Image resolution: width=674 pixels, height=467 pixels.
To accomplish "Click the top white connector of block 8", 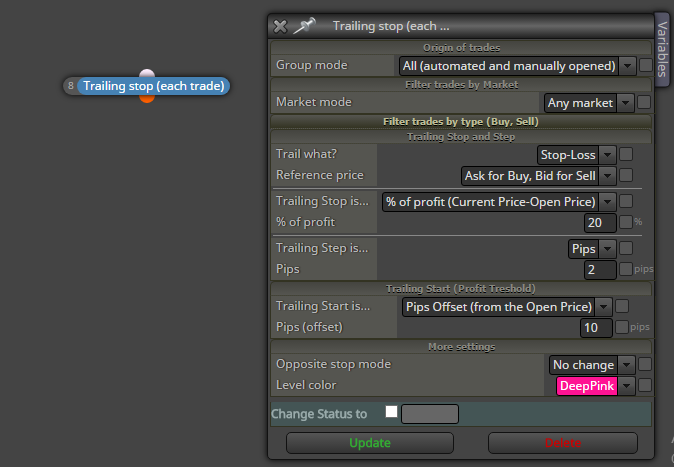I will pyautogui.click(x=147, y=73).
